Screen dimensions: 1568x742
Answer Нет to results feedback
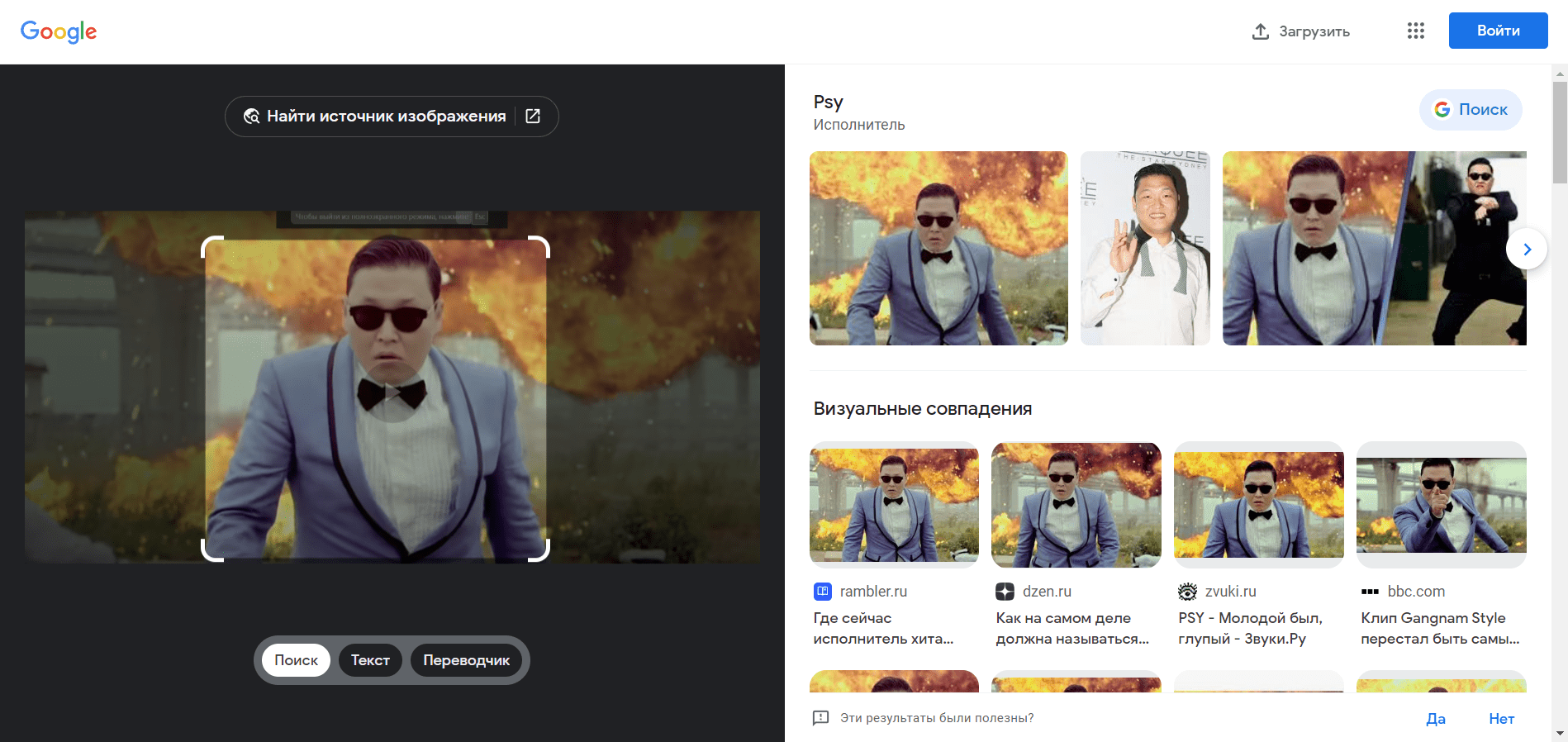point(1501,719)
